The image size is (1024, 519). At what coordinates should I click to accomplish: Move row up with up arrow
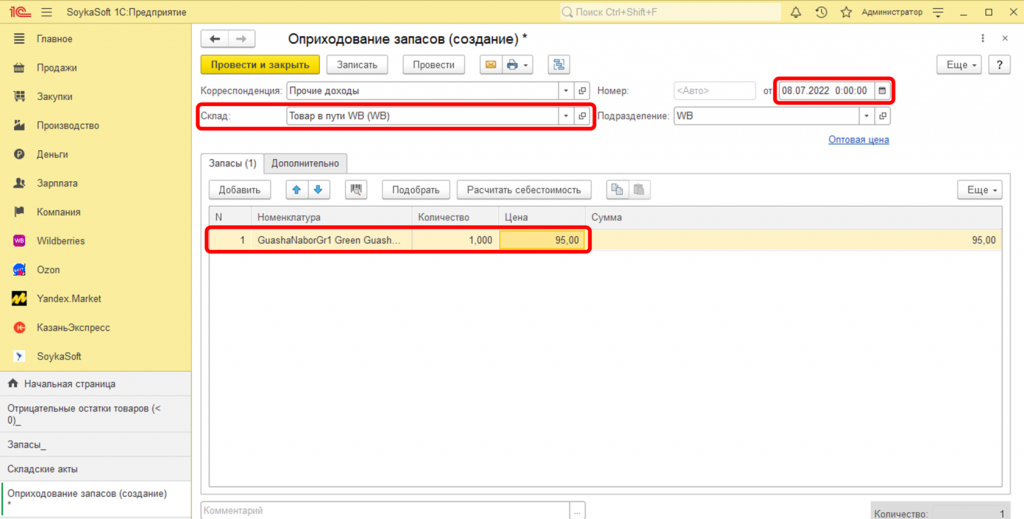pos(297,190)
